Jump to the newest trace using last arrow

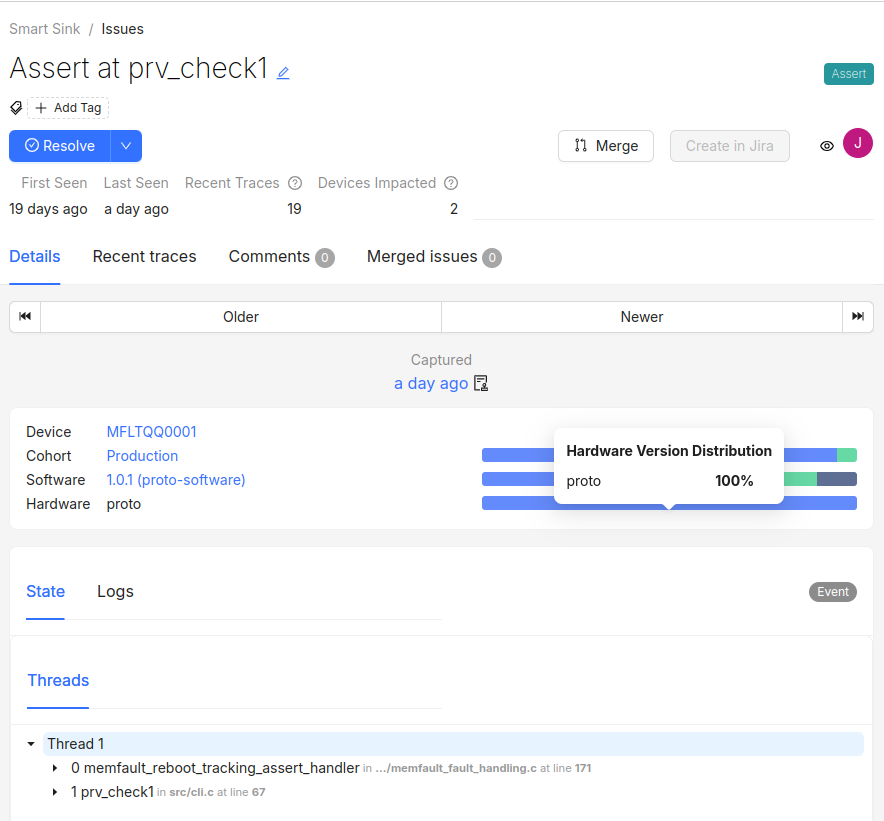tap(858, 317)
